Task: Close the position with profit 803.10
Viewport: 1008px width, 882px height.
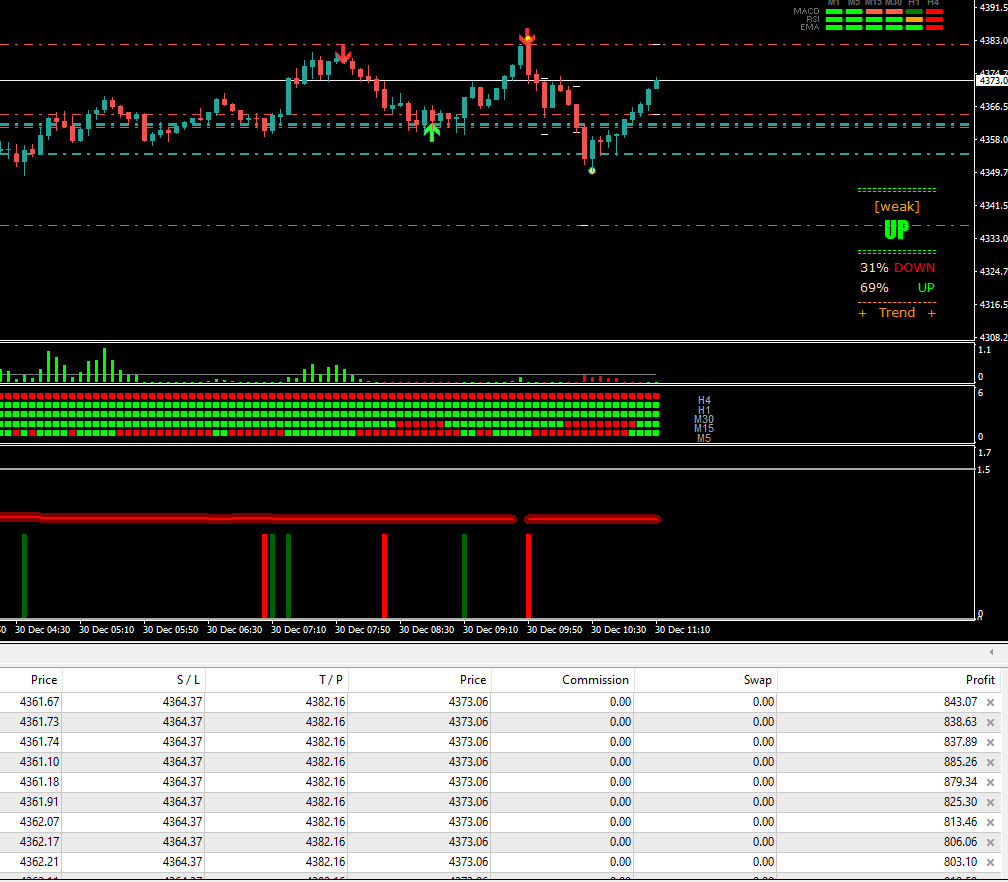Action: [x=990, y=862]
